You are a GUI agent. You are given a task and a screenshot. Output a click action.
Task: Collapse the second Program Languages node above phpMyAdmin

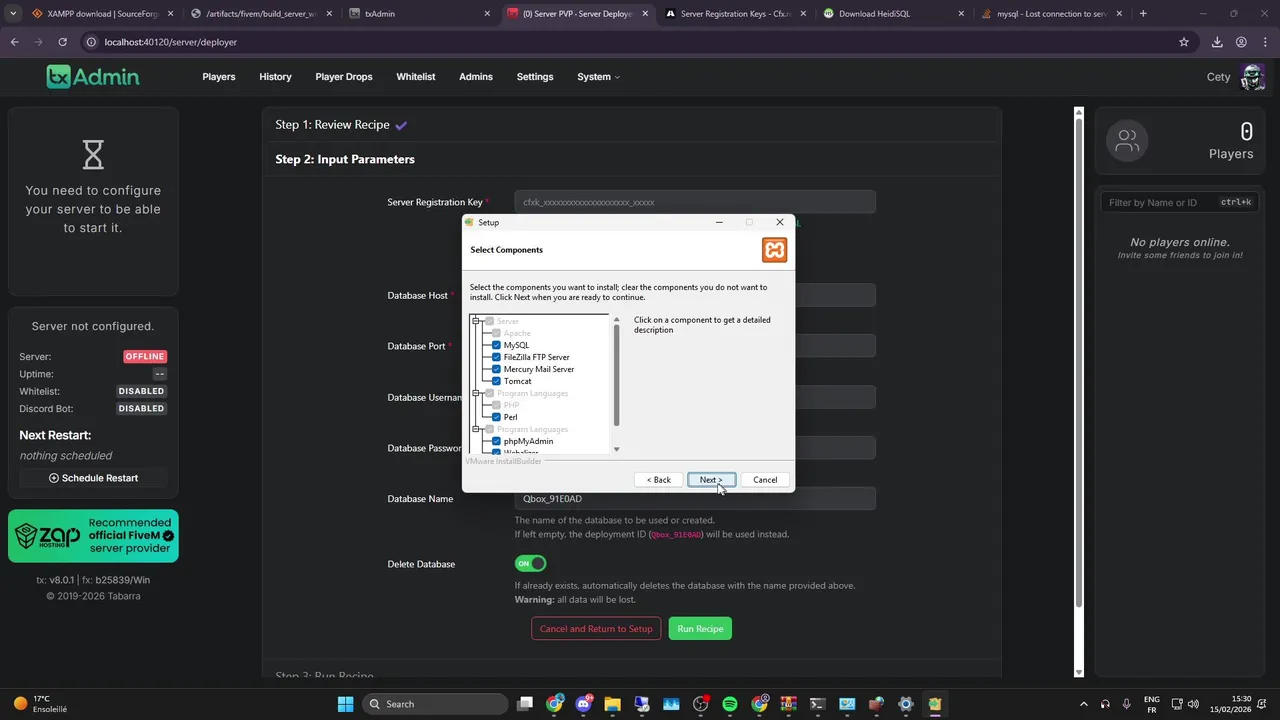(477, 429)
